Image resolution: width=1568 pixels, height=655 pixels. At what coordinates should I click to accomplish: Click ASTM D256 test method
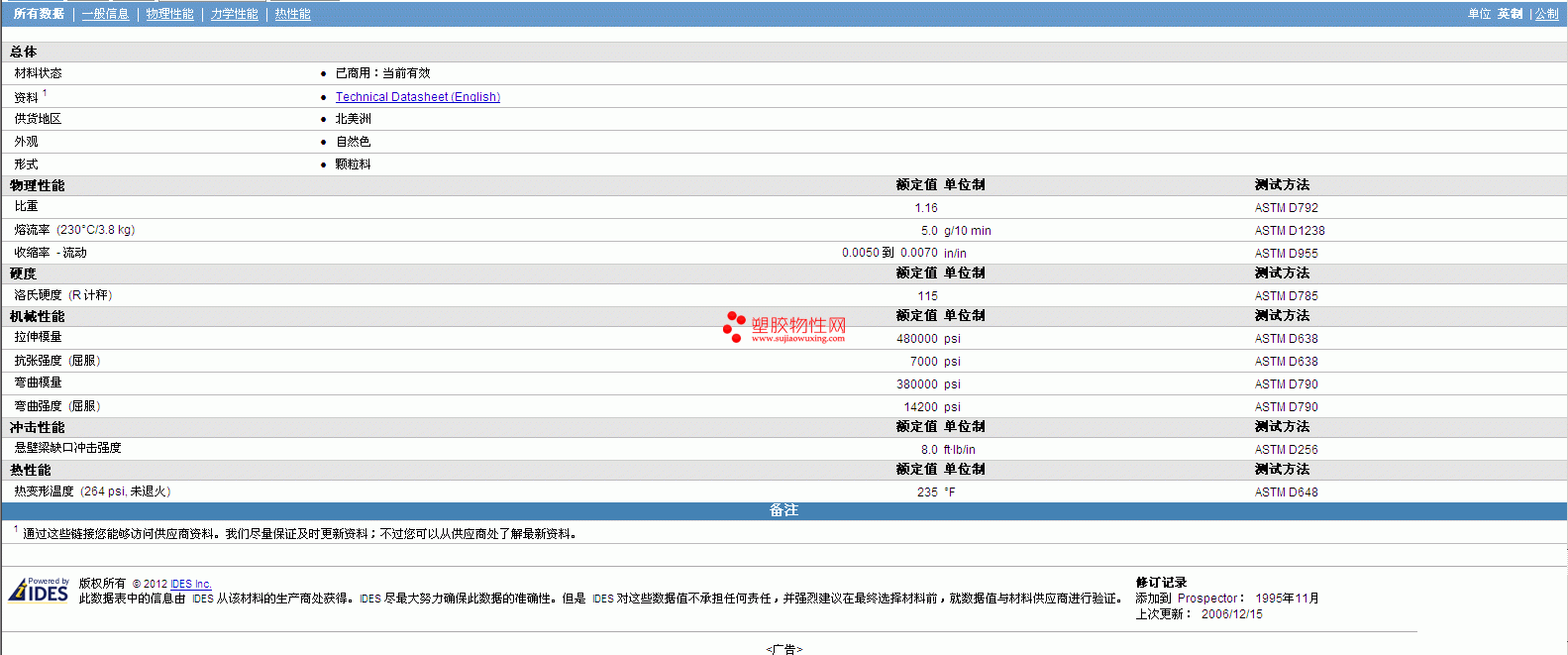pyautogui.click(x=1286, y=450)
